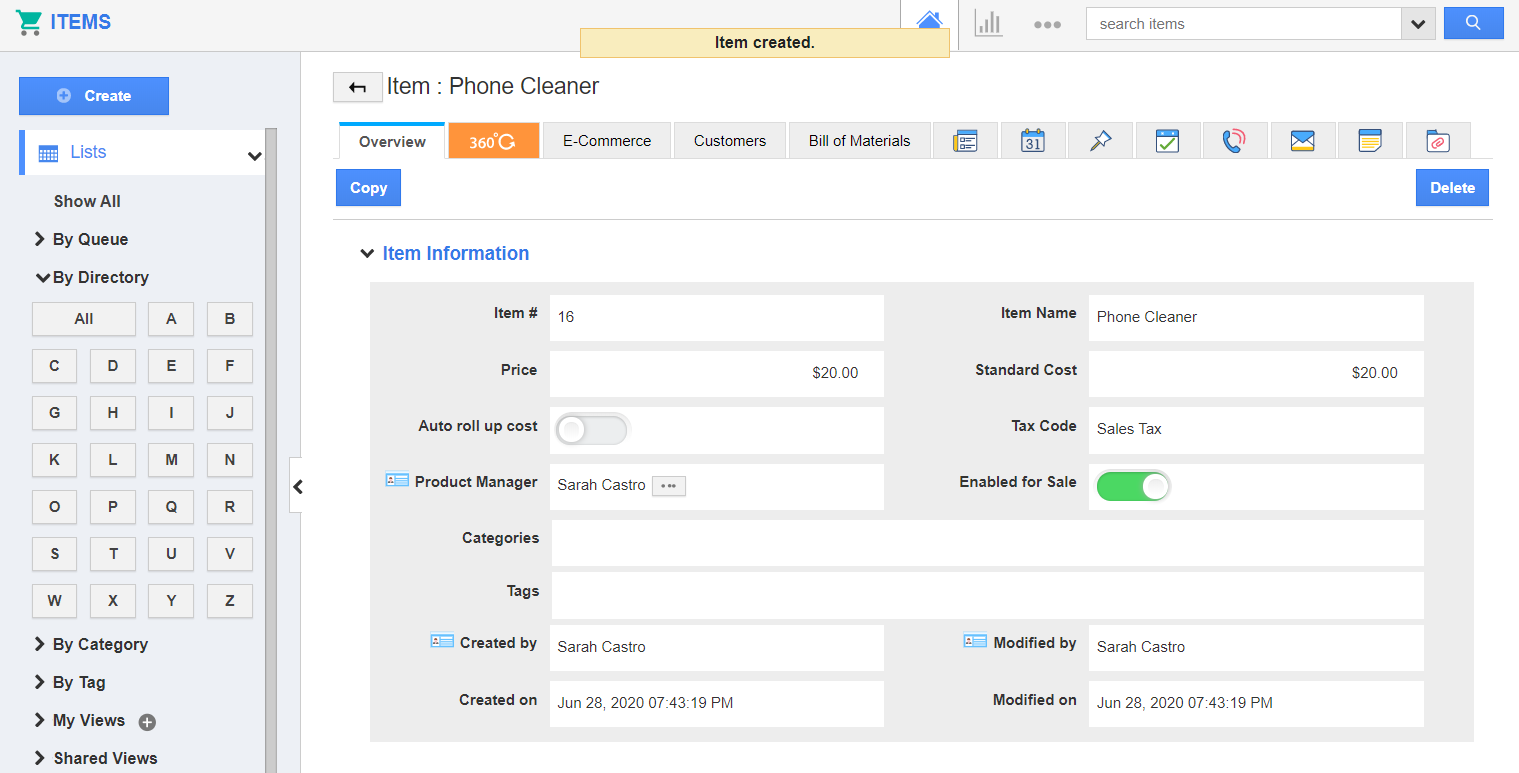Turn off the Enabled for Sale toggle
The width and height of the screenshot is (1519, 773).
point(1133,487)
